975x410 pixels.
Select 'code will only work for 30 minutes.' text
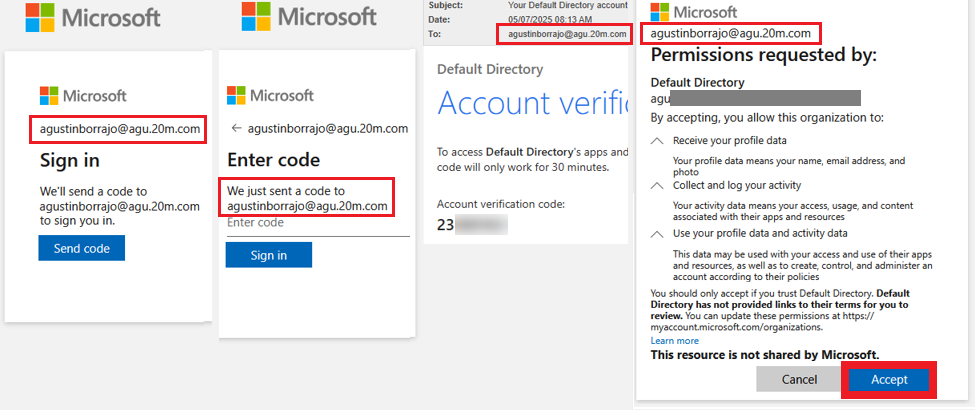522,167
